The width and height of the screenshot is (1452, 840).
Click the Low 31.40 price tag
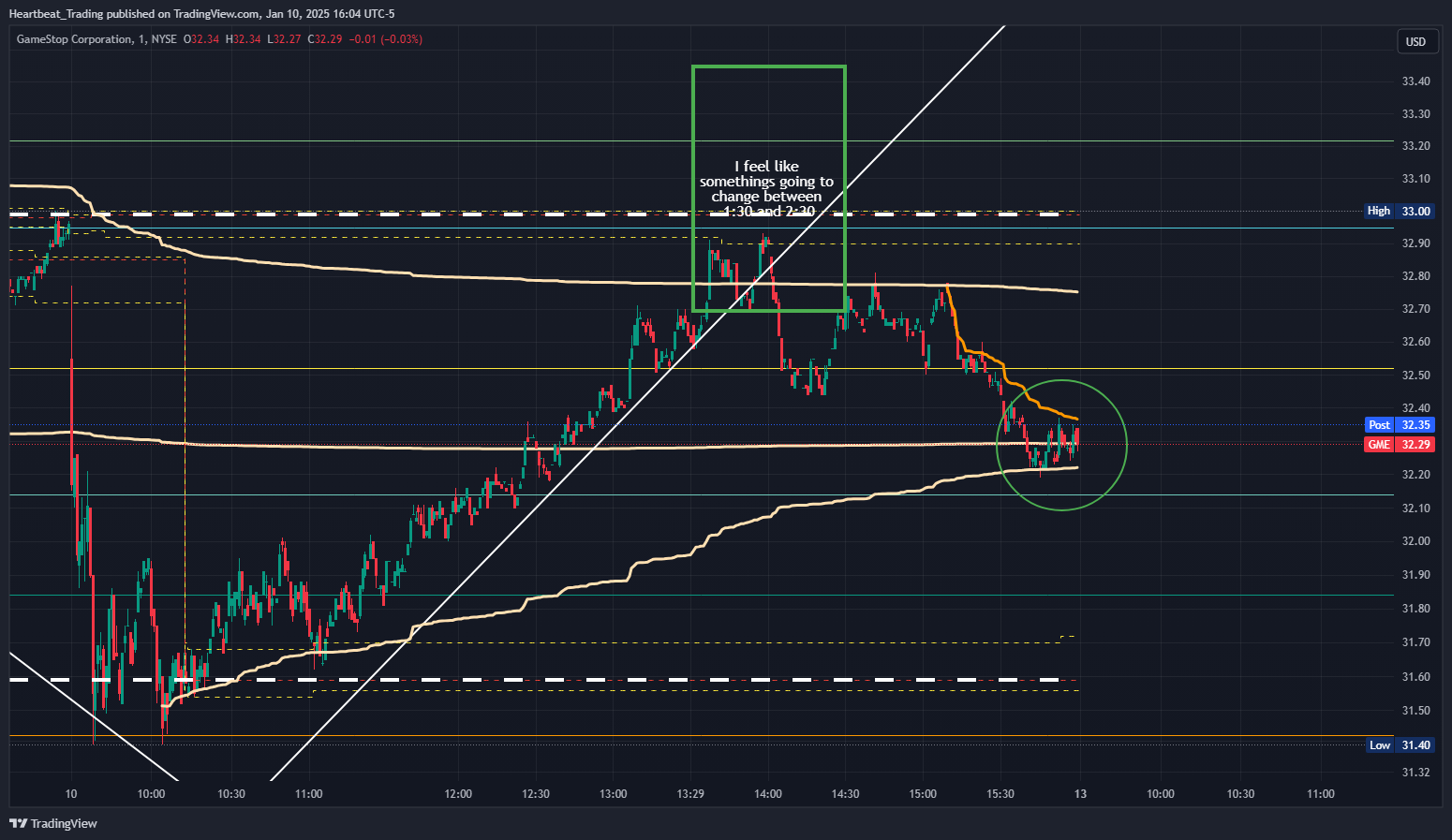tap(1400, 745)
